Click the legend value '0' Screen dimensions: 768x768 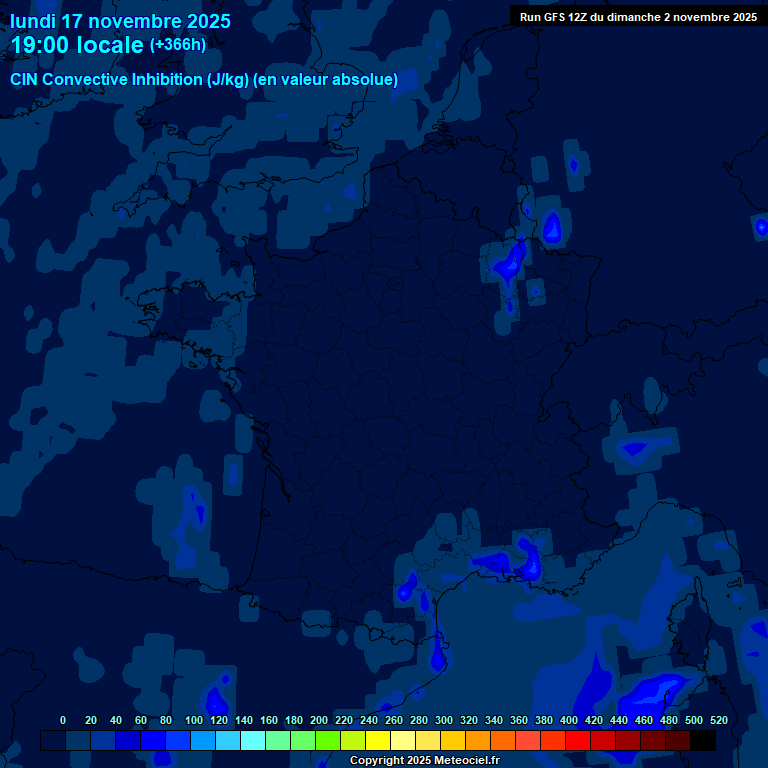[x=63, y=720]
